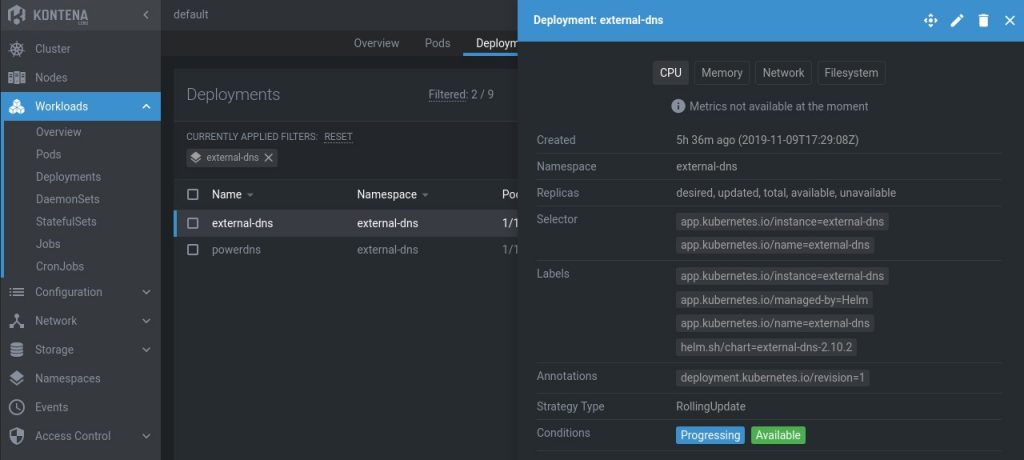
Task: Open CronJobs in the sidebar
Action: (x=60, y=267)
